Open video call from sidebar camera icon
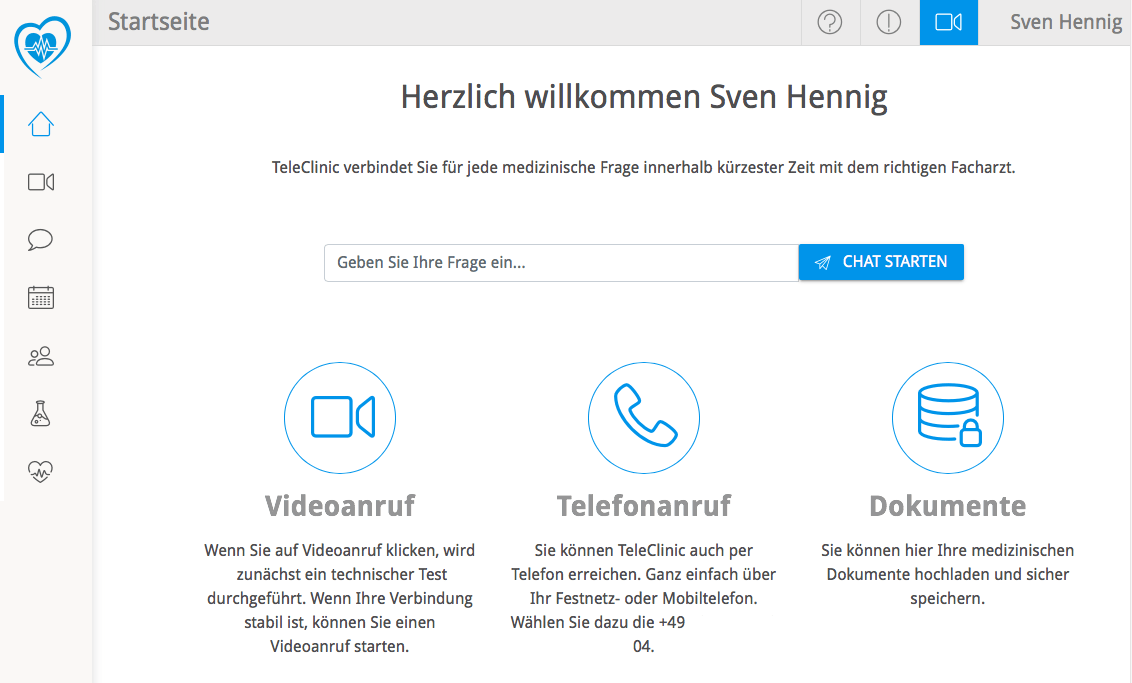The image size is (1132, 683). (x=41, y=182)
